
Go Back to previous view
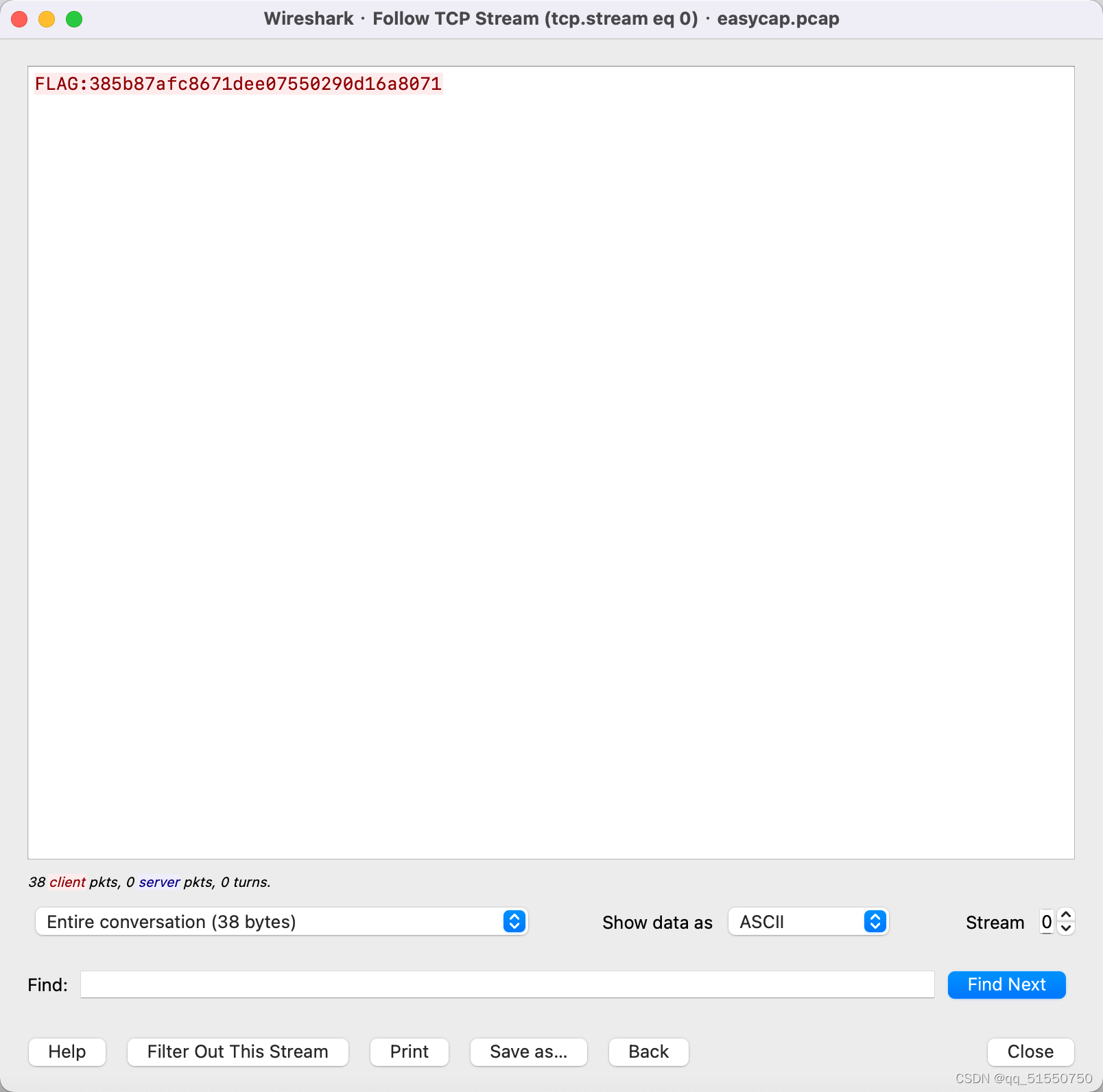(648, 1052)
